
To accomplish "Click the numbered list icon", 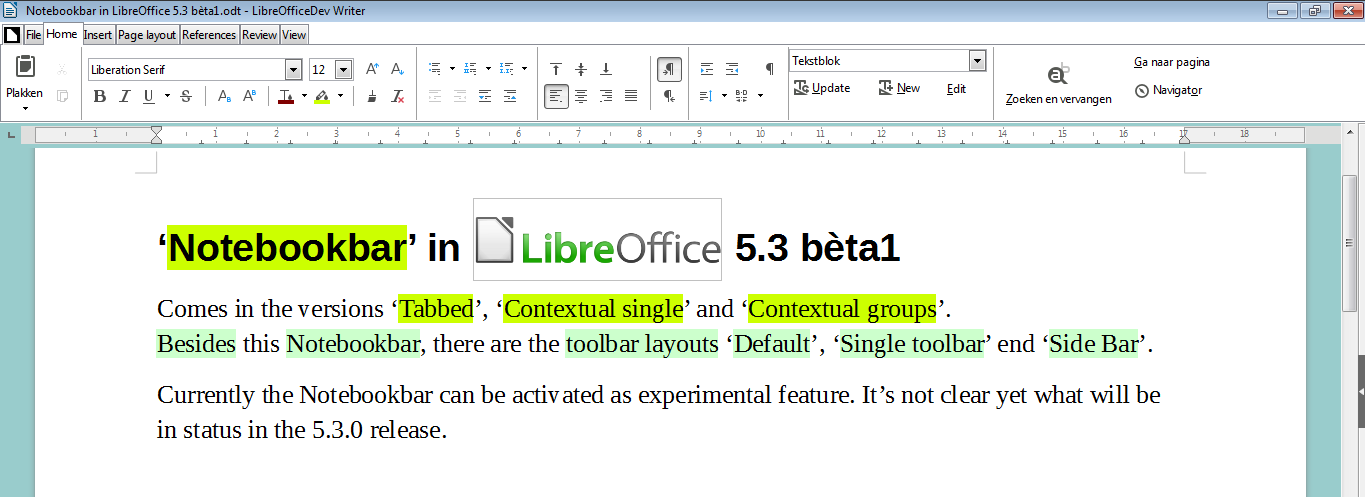I will pos(472,69).
